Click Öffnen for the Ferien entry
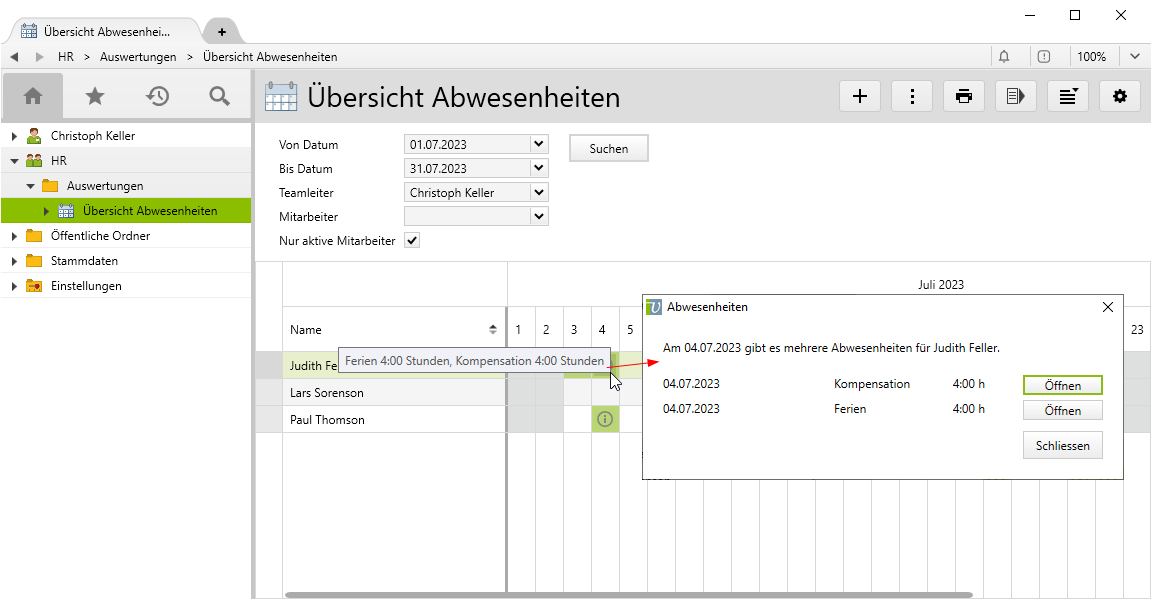 point(1062,411)
